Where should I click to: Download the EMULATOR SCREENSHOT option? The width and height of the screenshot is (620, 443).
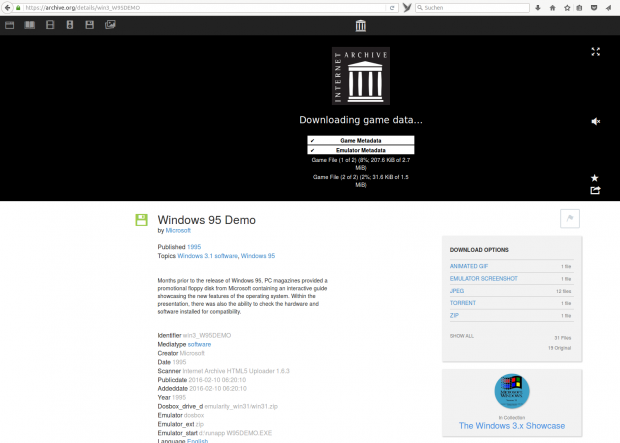click(x=484, y=278)
